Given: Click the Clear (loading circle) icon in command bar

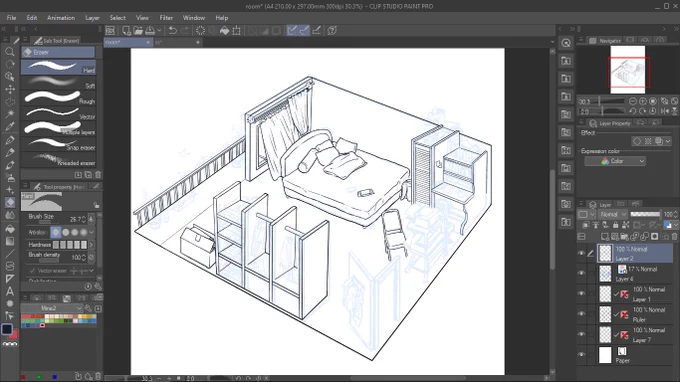Looking at the screenshot, I should coord(200,30).
